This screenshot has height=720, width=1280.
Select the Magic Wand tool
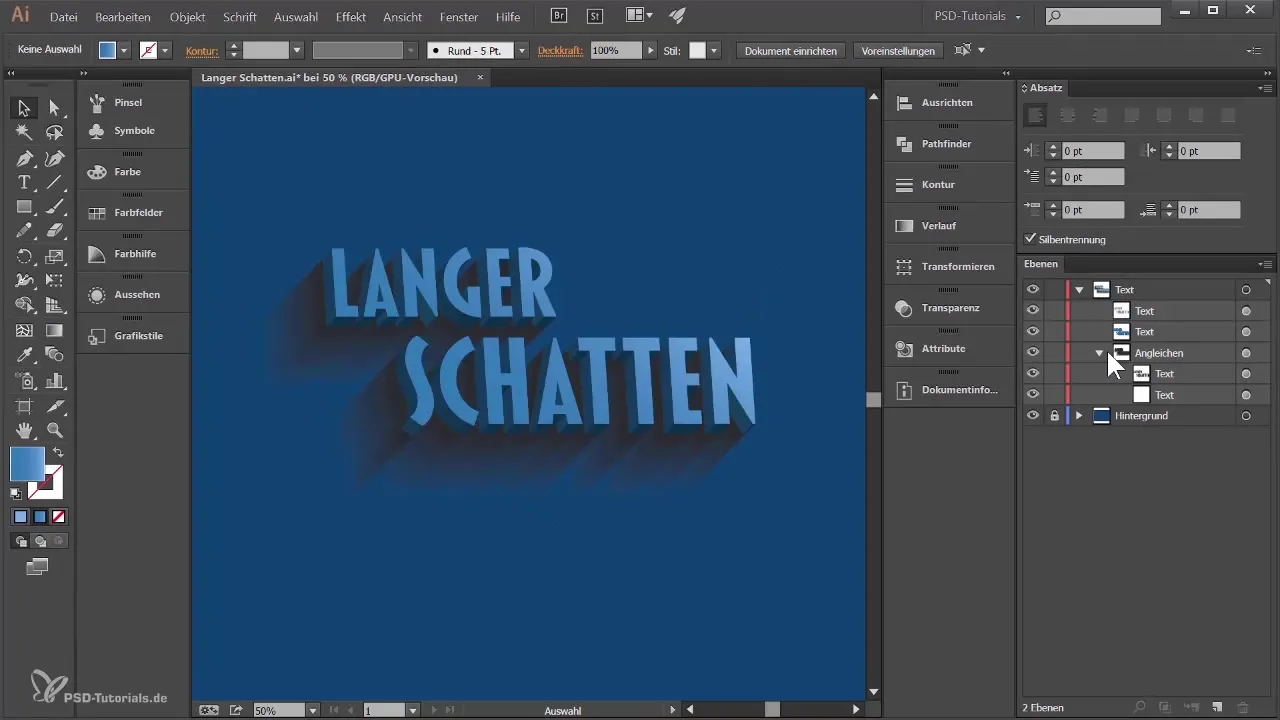tap(24, 132)
